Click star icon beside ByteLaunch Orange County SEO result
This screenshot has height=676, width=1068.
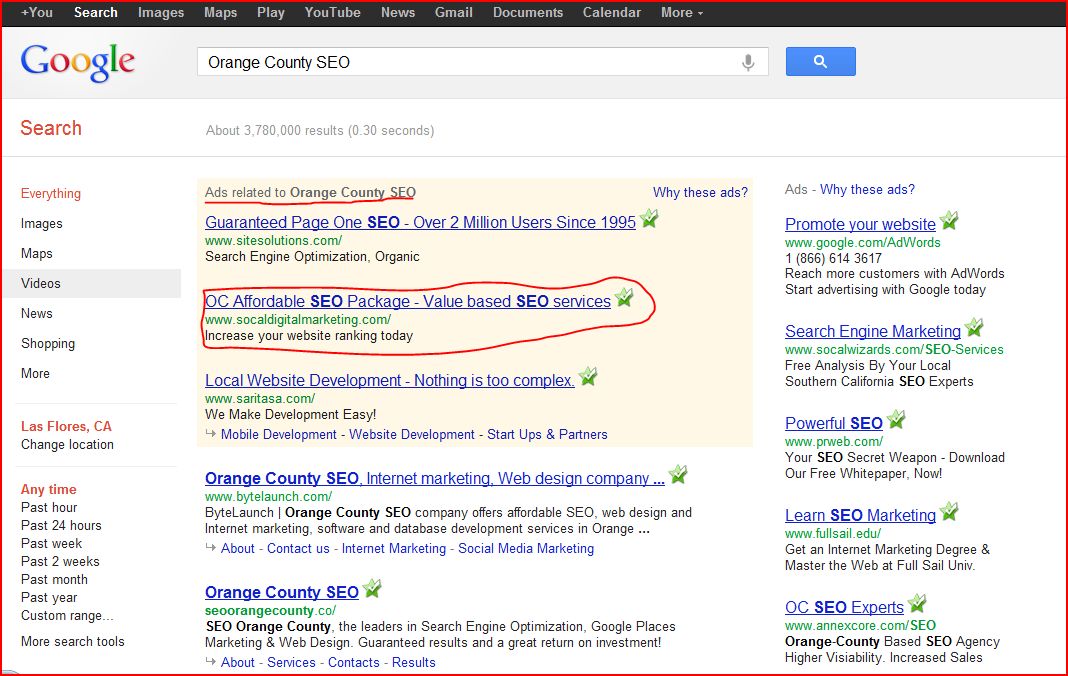[678, 474]
